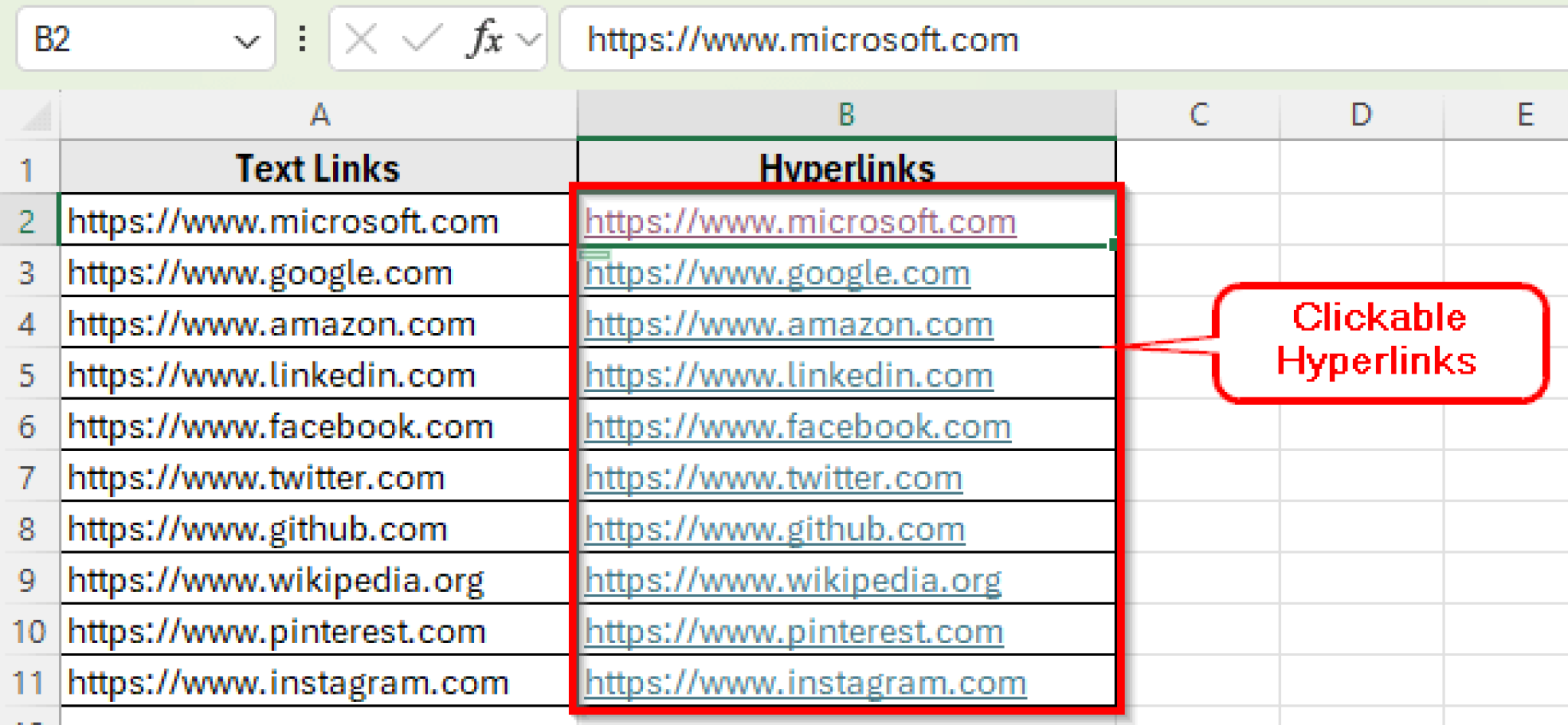Select column C by clicking its header
The width and height of the screenshot is (1568, 725).
click(x=1198, y=115)
